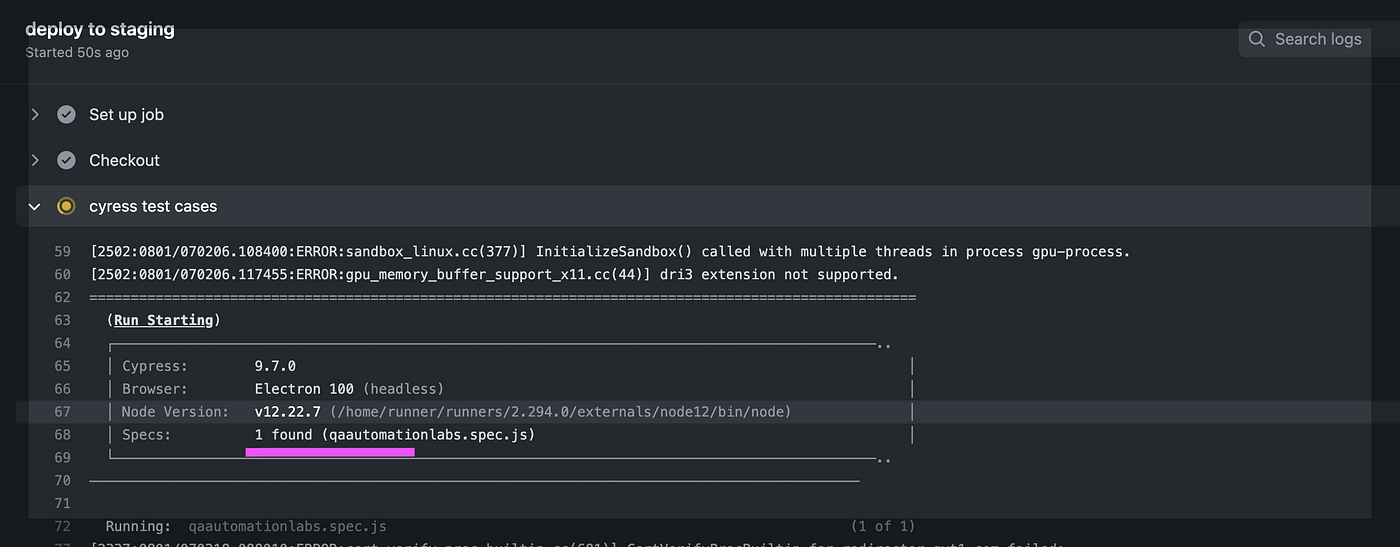The height and width of the screenshot is (547, 1400).
Task: Click log line number 68
Action: 62,435
